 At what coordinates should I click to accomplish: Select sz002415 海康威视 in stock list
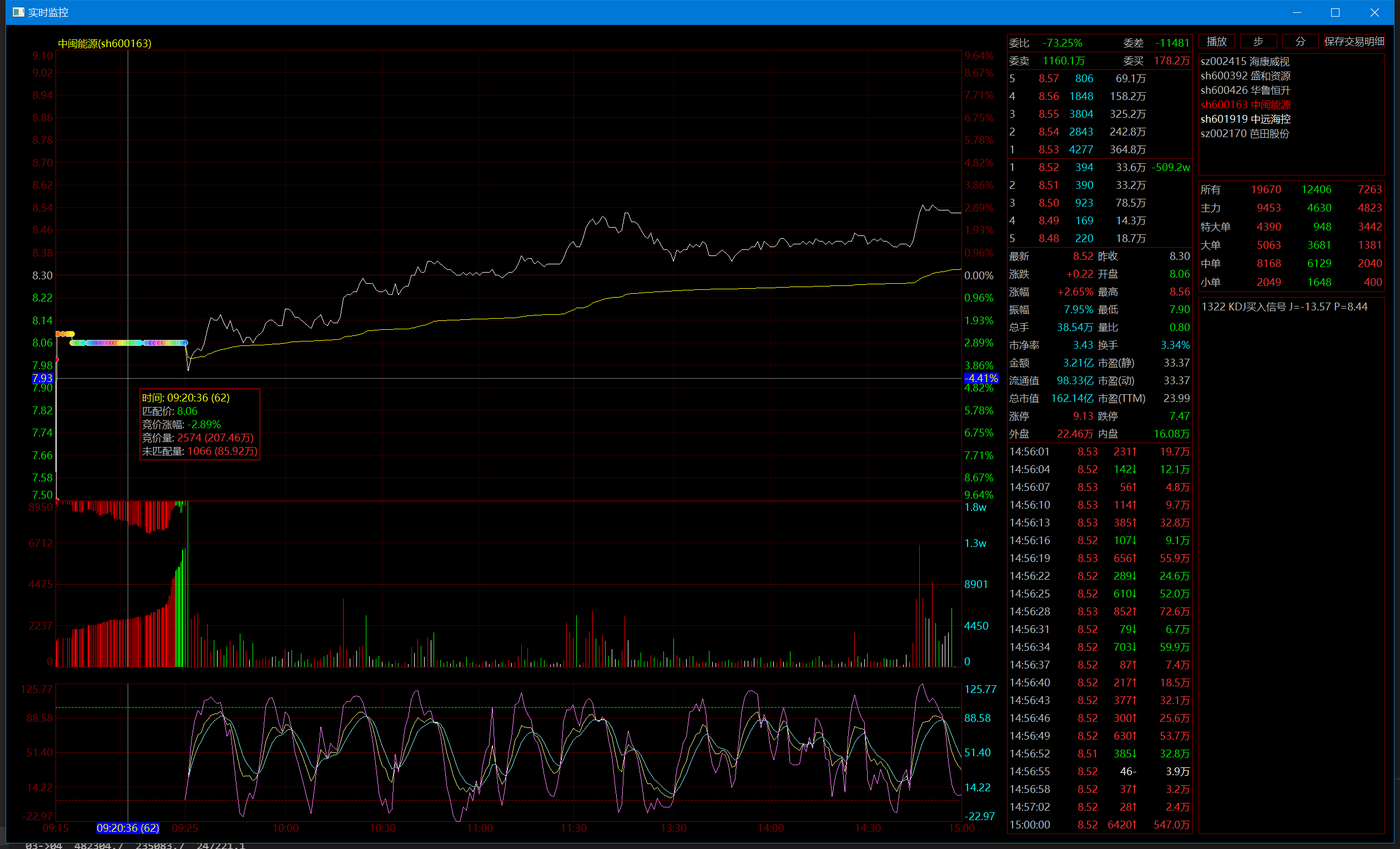[1245, 62]
